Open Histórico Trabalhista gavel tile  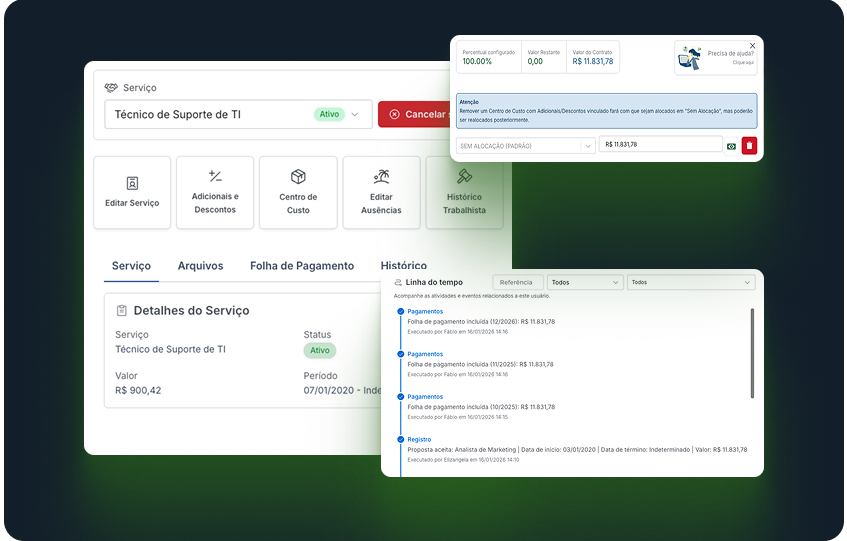point(464,192)
